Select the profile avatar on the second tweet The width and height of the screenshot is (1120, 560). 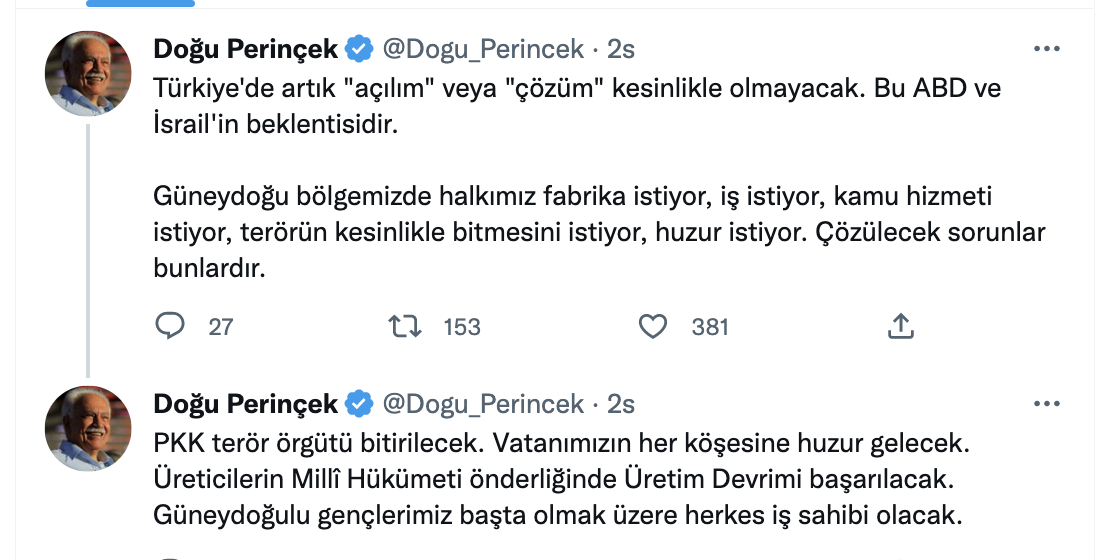(88, 429)
